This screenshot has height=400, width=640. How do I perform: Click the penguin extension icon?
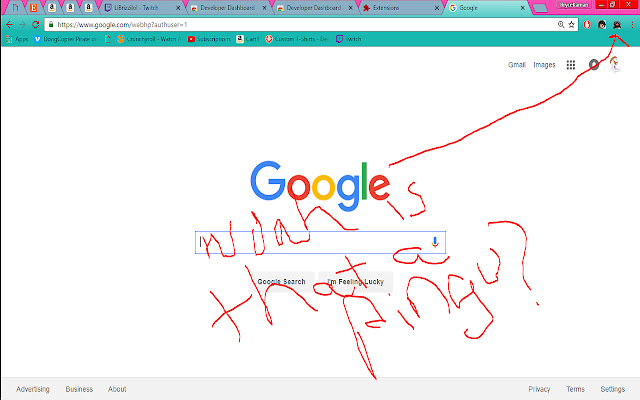(x=617, y=25)
